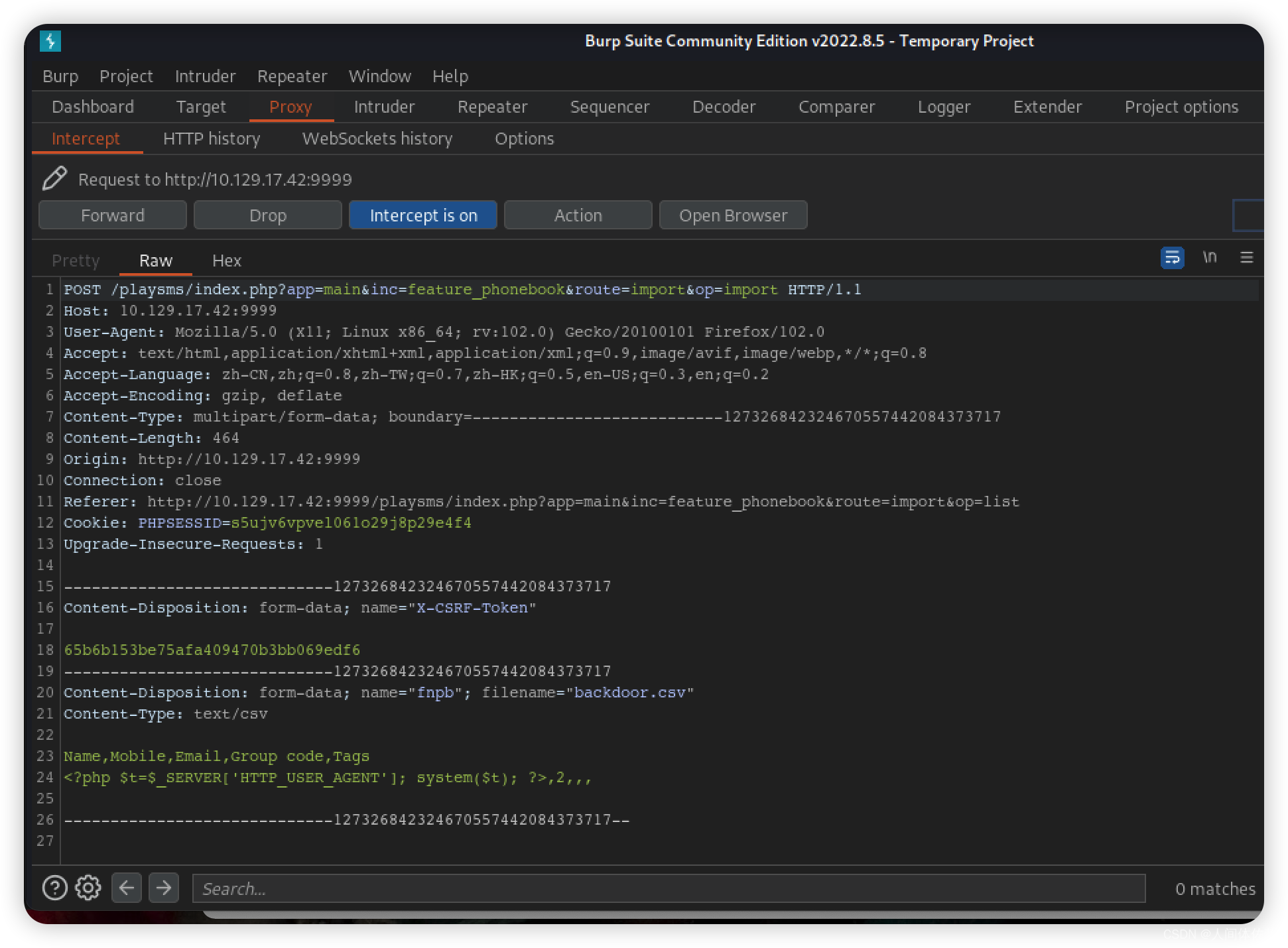Click the Content-Type: text/csv line
The width and height of the screenshot is (1288, 948).
tap(165, 714)
